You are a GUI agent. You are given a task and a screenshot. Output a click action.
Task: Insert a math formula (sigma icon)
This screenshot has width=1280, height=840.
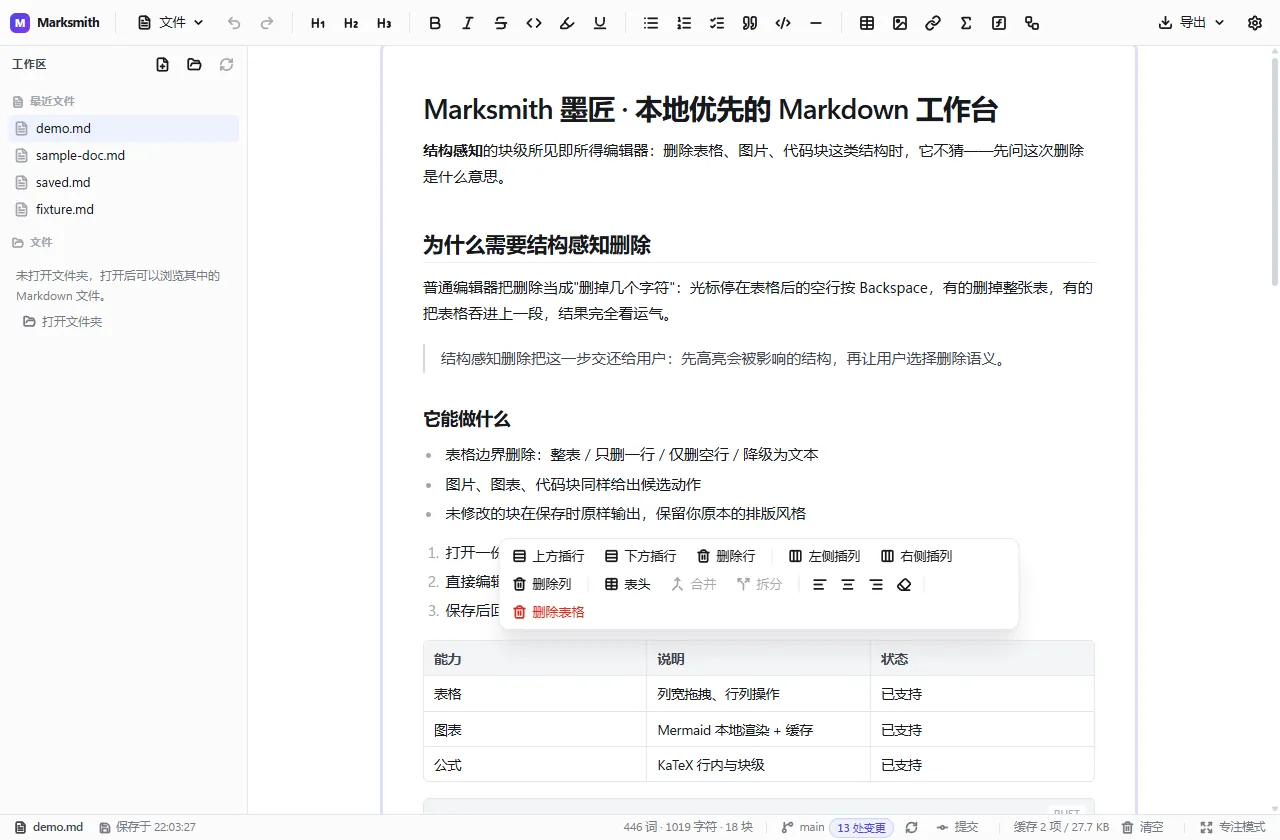[x=966, y=23]
